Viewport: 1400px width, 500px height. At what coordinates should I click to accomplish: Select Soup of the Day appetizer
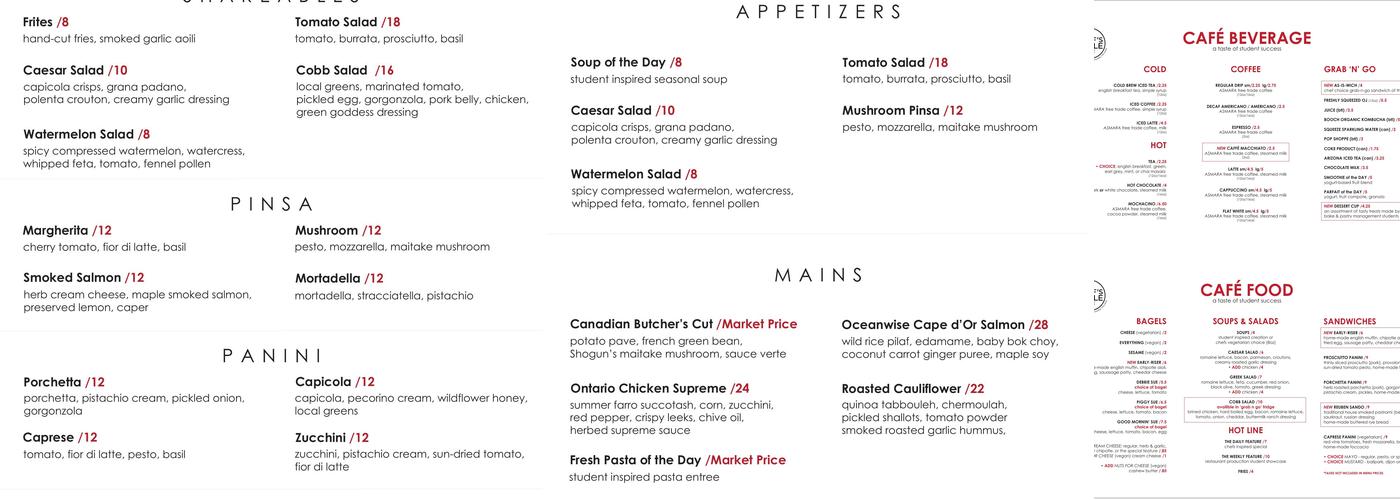point(626,63)
